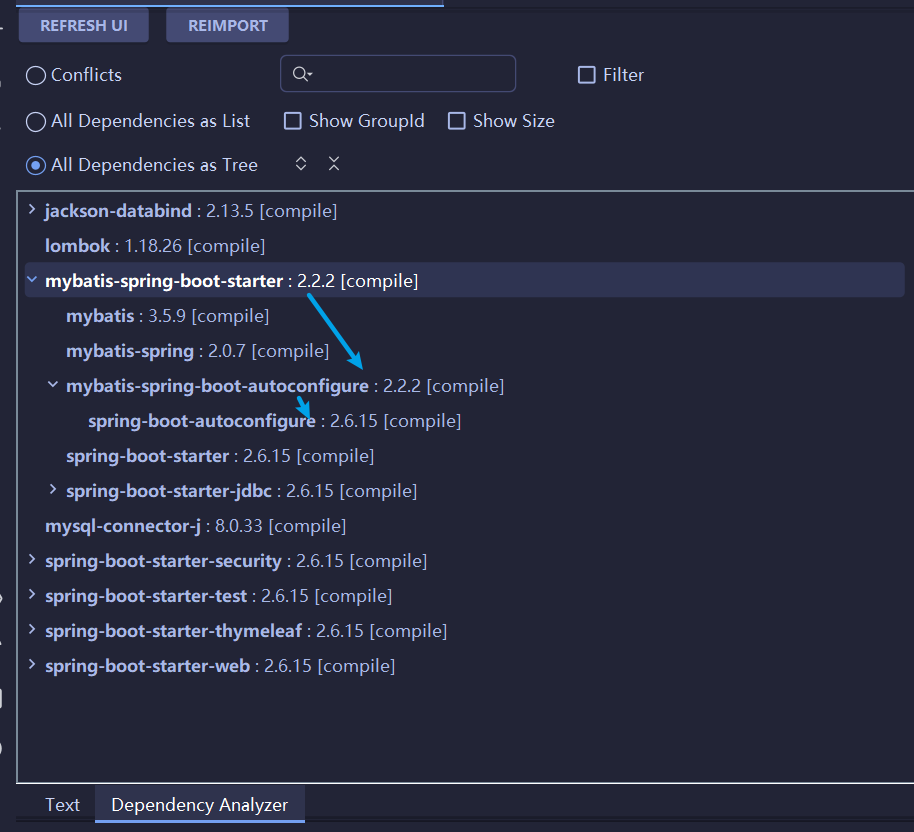The width and height of the screenshot is (914, 832).
Task: Click the Expand All icon
Action: (301, 164)
